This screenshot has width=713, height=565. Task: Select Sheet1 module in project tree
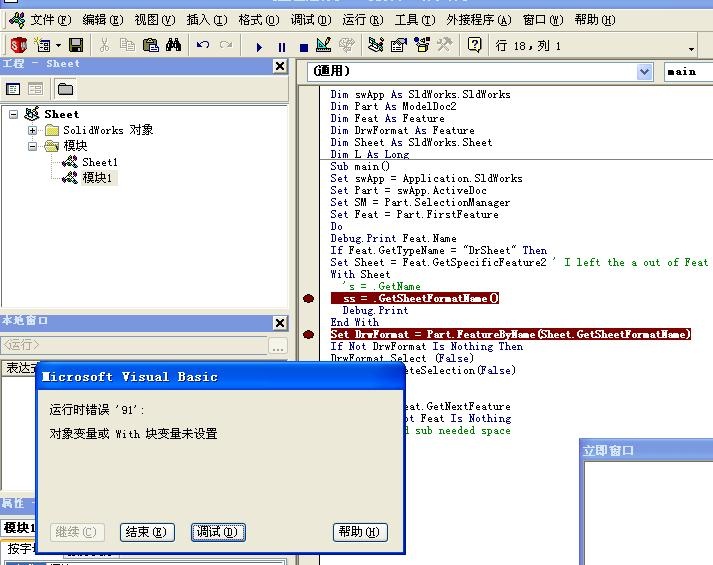pos(100,162)
